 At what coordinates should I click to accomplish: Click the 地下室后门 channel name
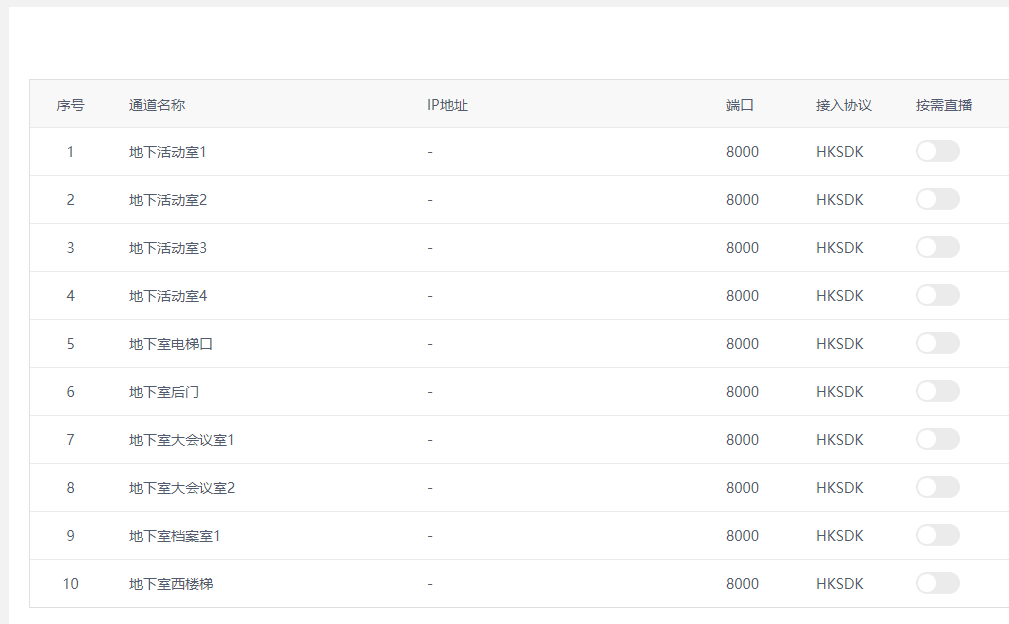pos(164,392)
